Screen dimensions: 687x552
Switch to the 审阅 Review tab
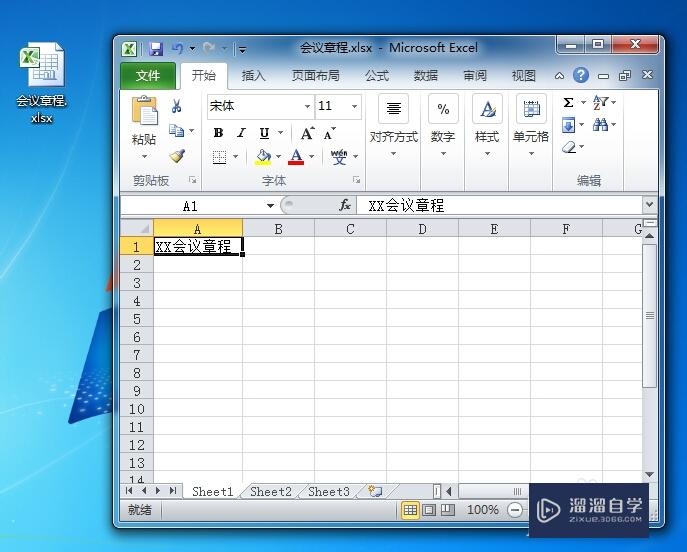tap(475, 76)
